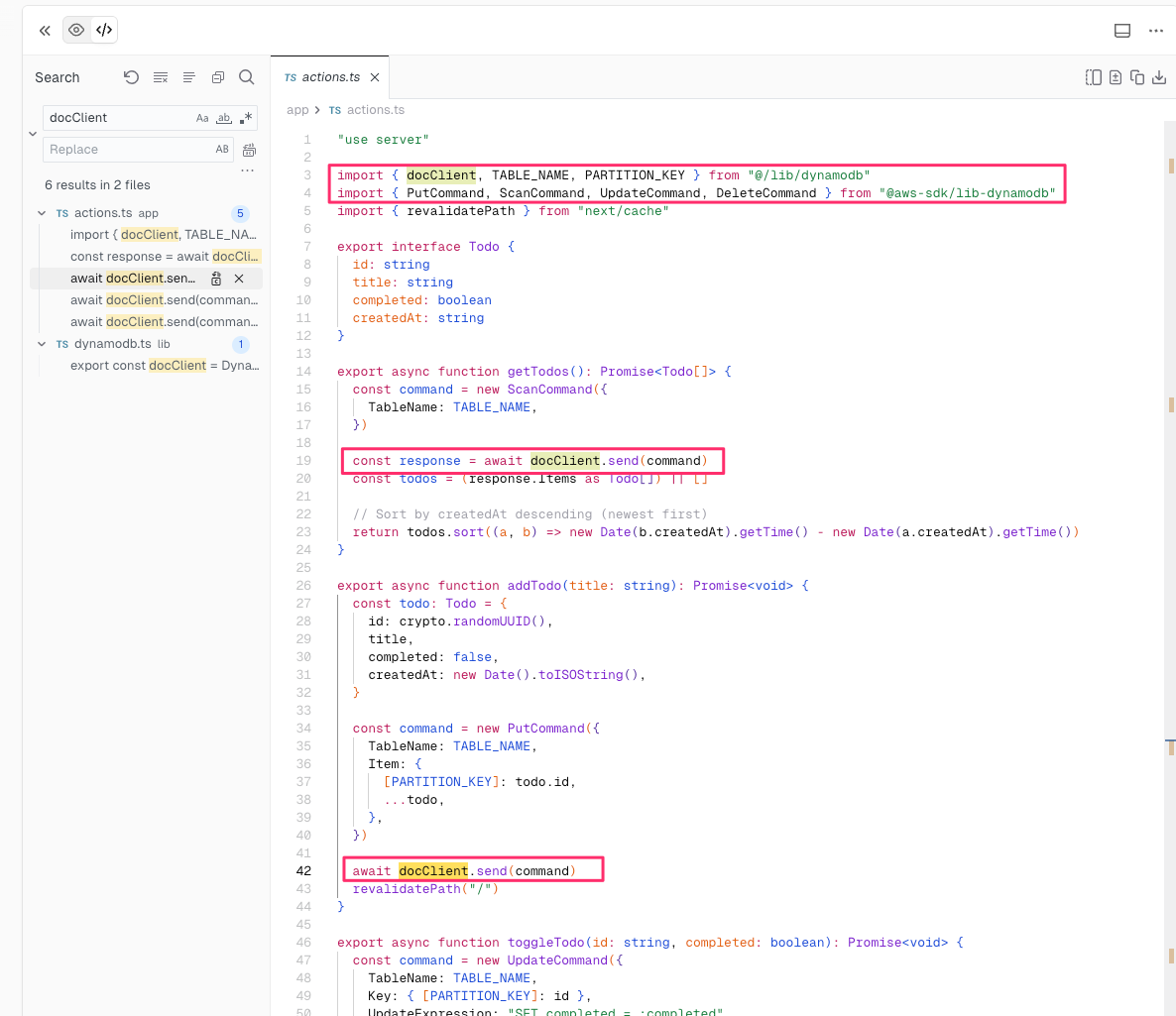
Task: Copy the file contents
Action: [1137, 77]
